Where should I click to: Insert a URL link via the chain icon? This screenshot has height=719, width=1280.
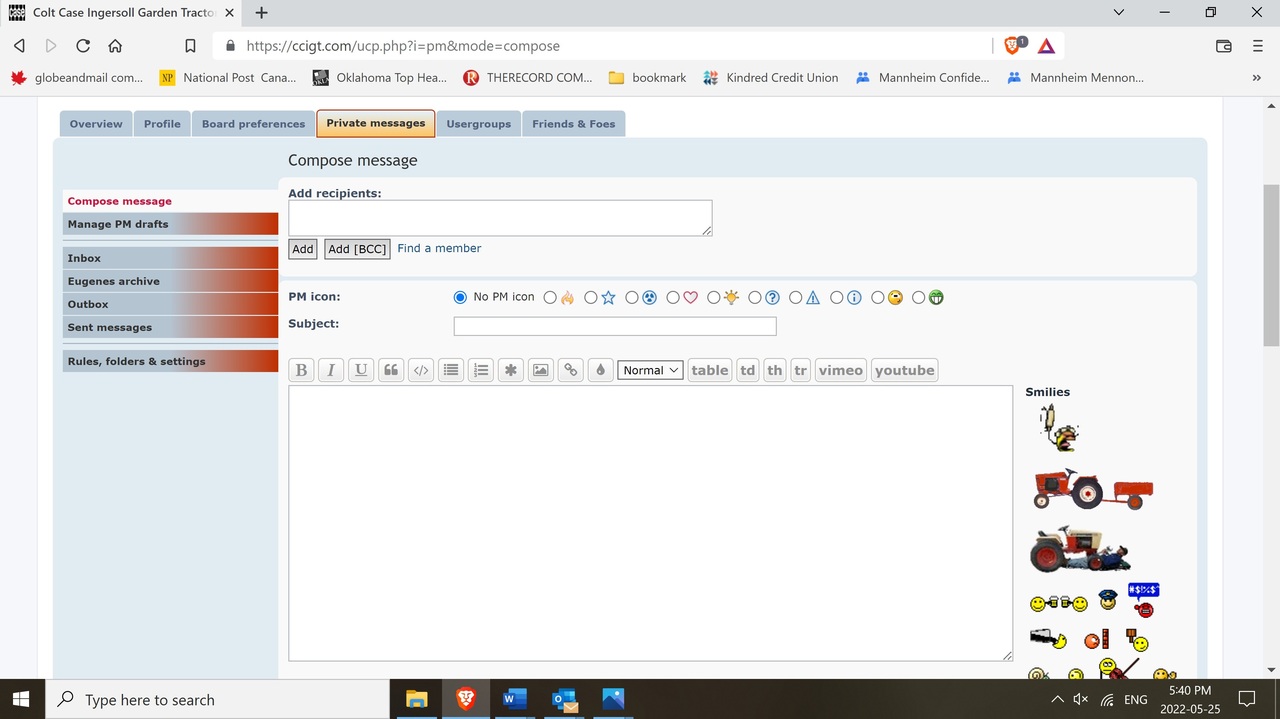click(570, 370)
